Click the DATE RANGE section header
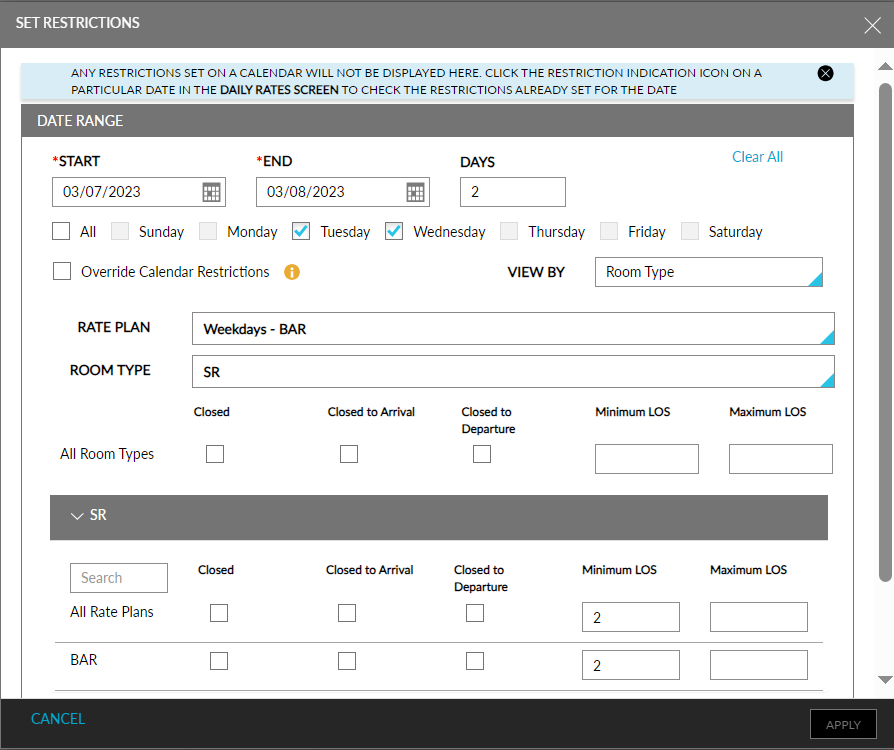The image size is (894, 750). [x=437, y=121]
